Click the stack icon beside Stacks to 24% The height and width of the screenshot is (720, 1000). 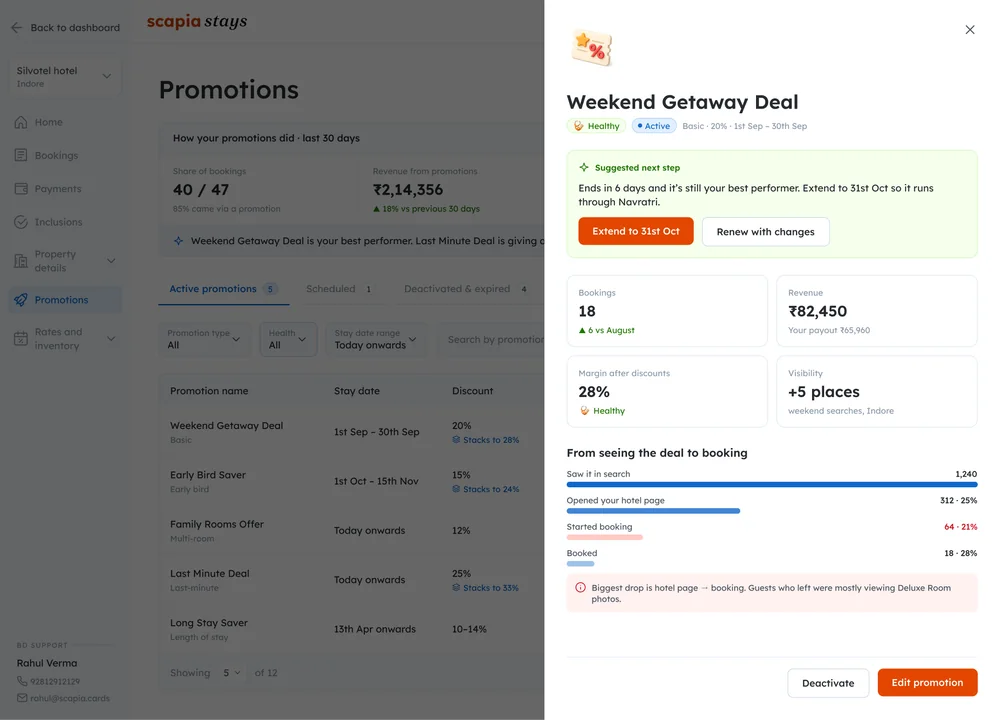point(456,489)
